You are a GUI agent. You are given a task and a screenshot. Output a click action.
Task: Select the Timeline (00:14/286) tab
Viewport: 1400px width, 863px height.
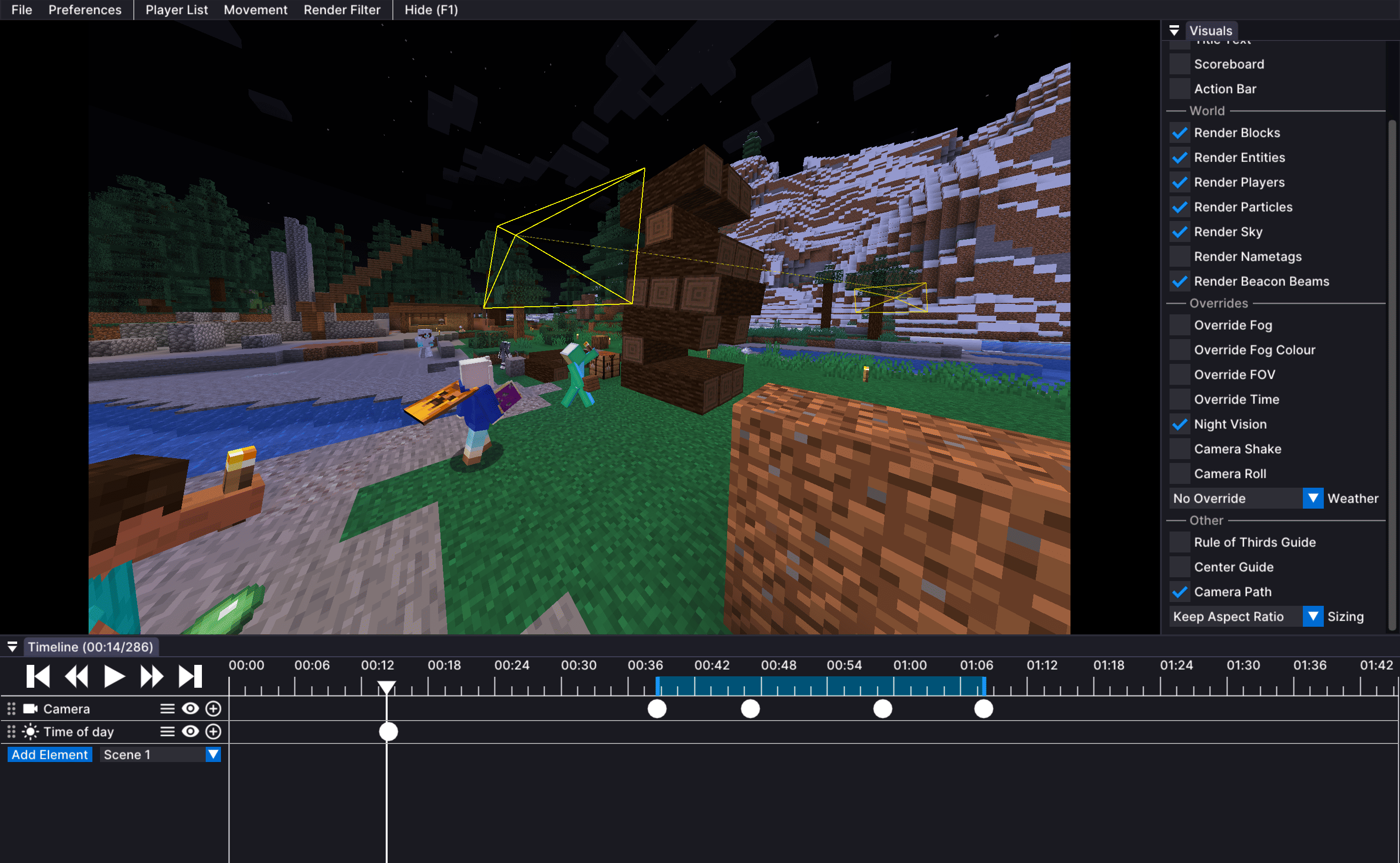tap(90, 647)
